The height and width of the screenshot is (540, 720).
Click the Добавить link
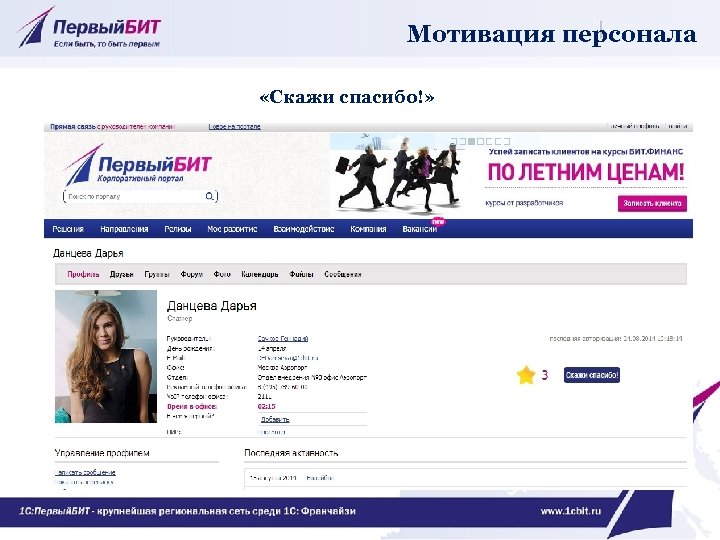[275, 419]
